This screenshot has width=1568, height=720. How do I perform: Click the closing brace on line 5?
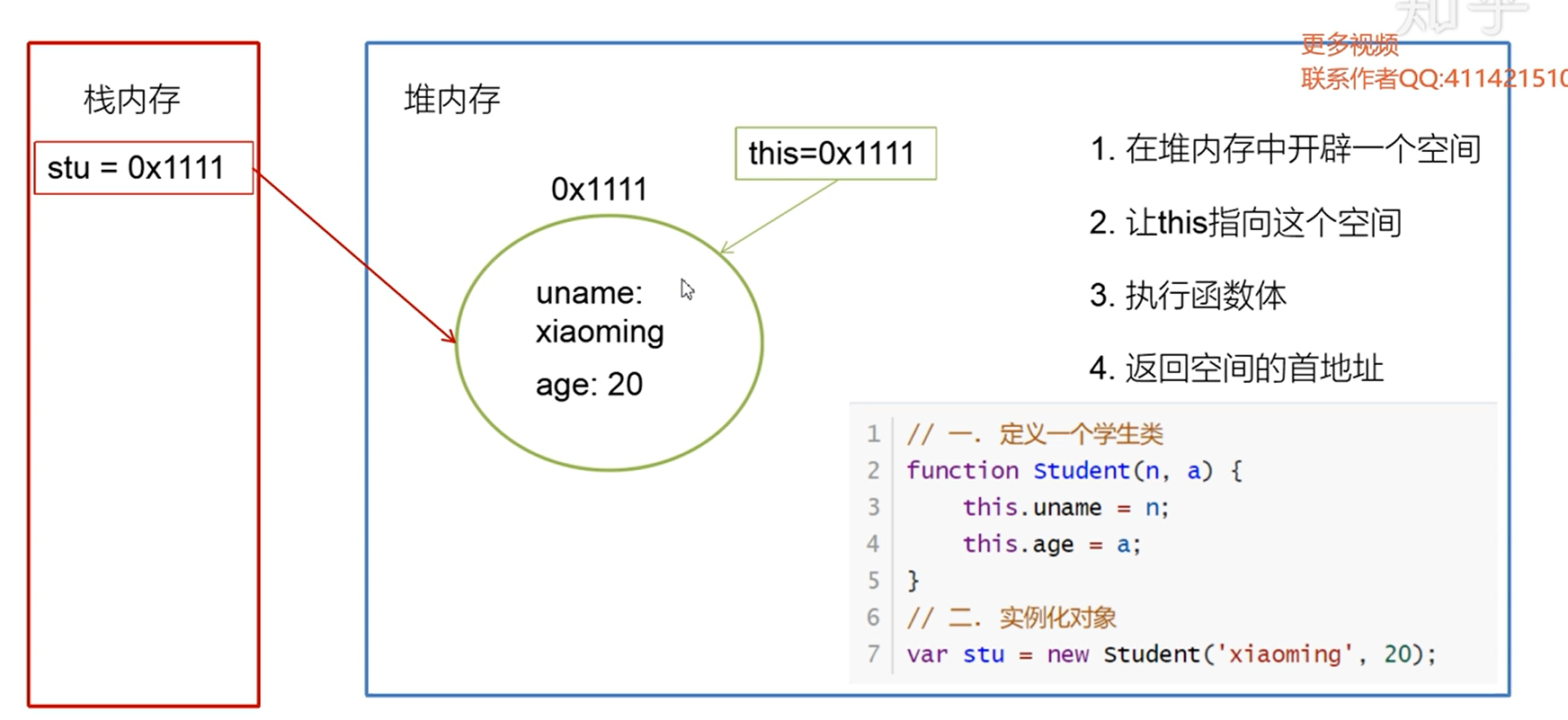[913, 582]
